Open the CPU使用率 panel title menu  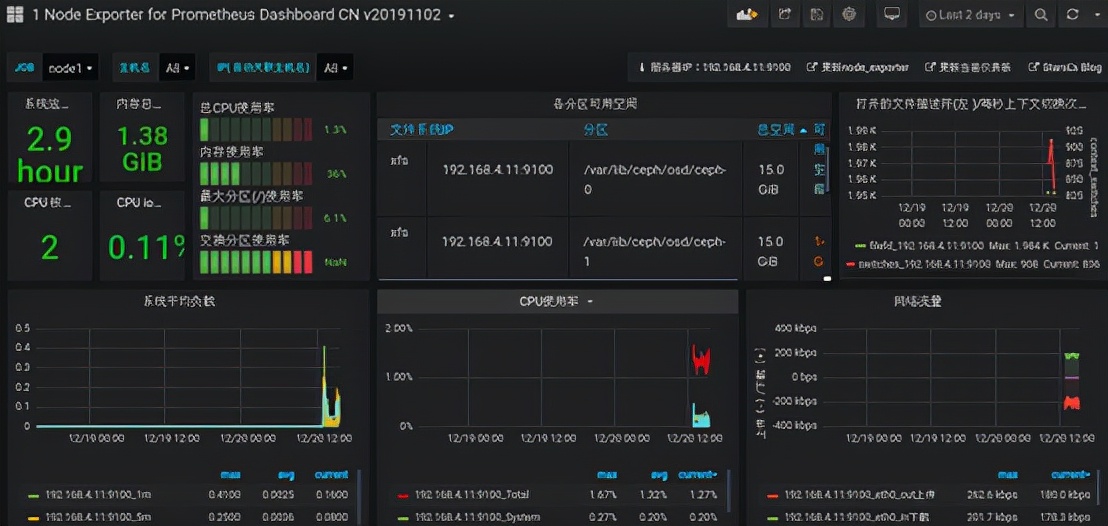click(557, 301)
